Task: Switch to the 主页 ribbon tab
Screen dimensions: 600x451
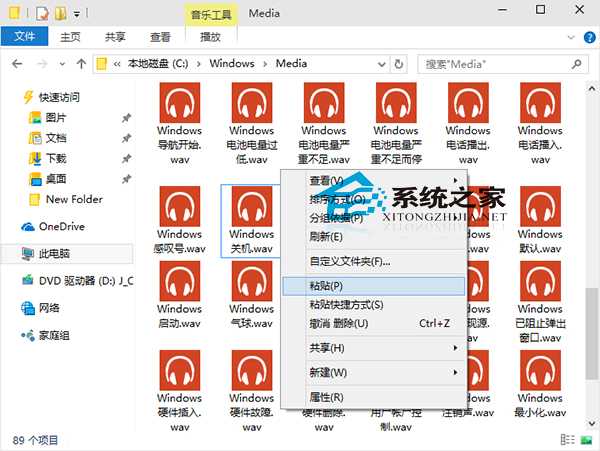Action: (x=70, y=37)
